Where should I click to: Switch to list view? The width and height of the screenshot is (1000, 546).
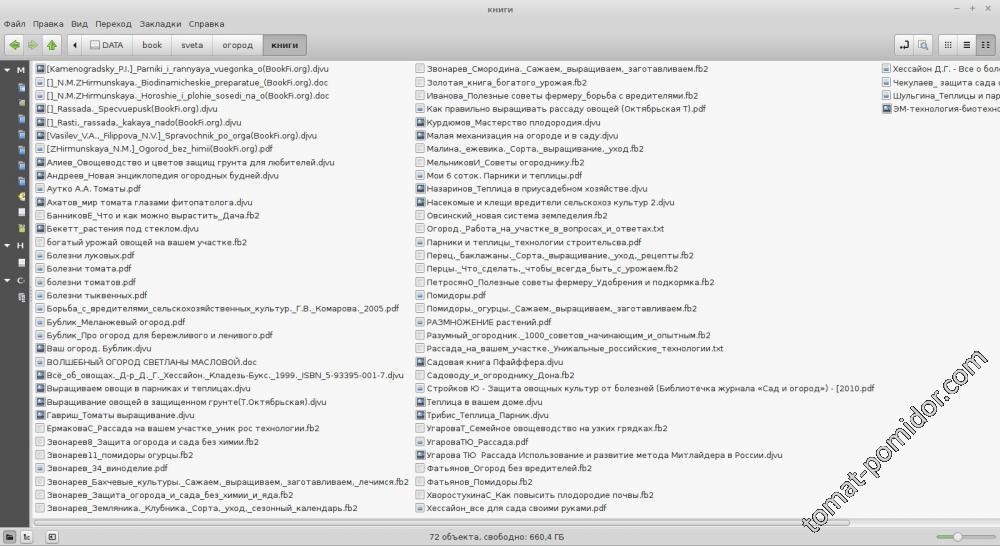967,45
